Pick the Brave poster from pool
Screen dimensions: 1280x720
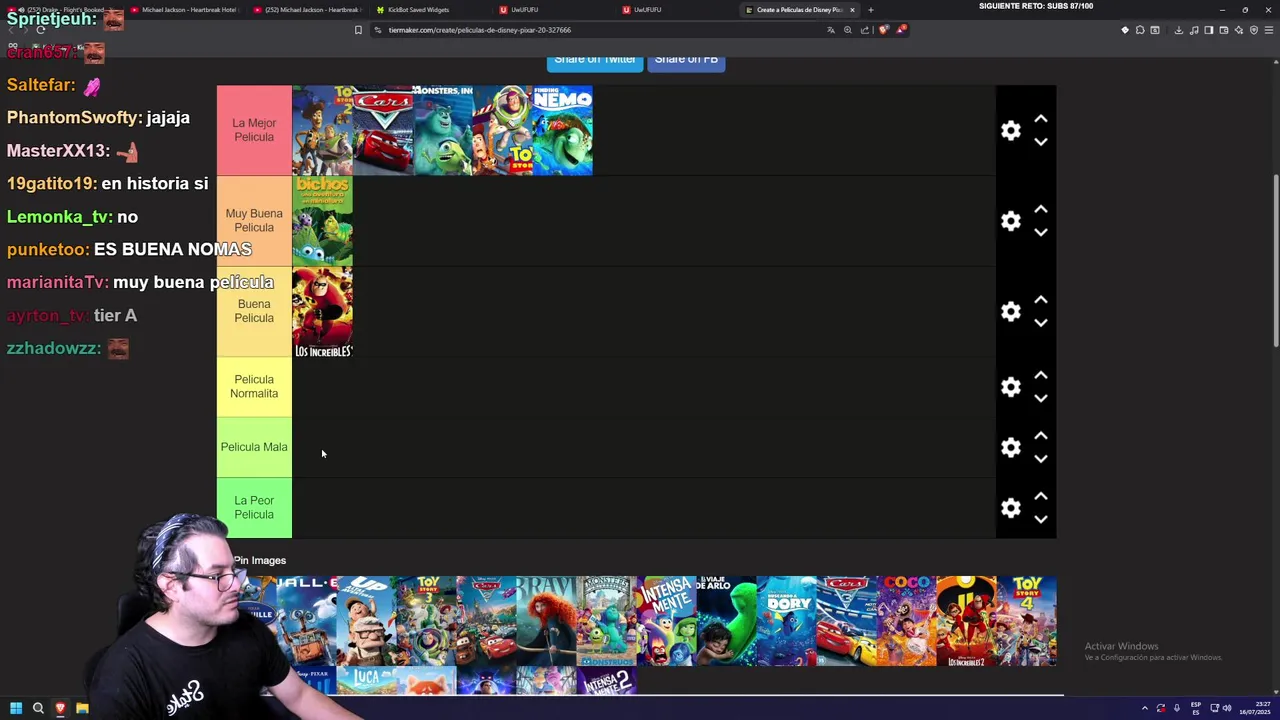[546, 621]
